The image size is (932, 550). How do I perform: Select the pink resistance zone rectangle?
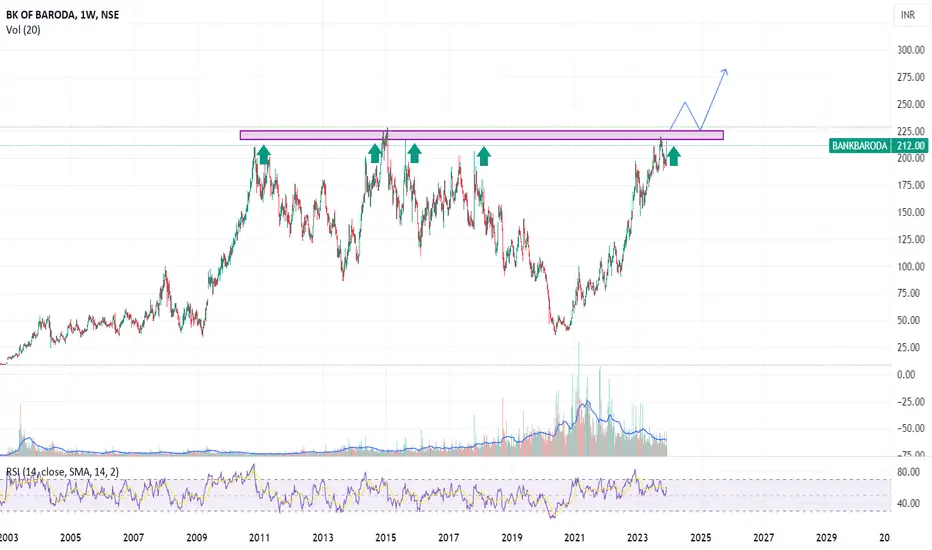pos(481,135)
